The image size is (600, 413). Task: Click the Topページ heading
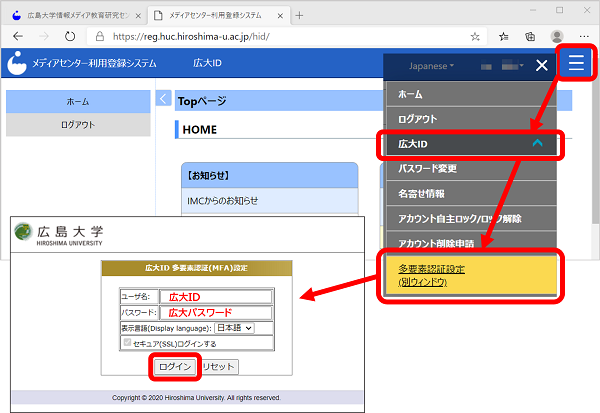[202, 101]
